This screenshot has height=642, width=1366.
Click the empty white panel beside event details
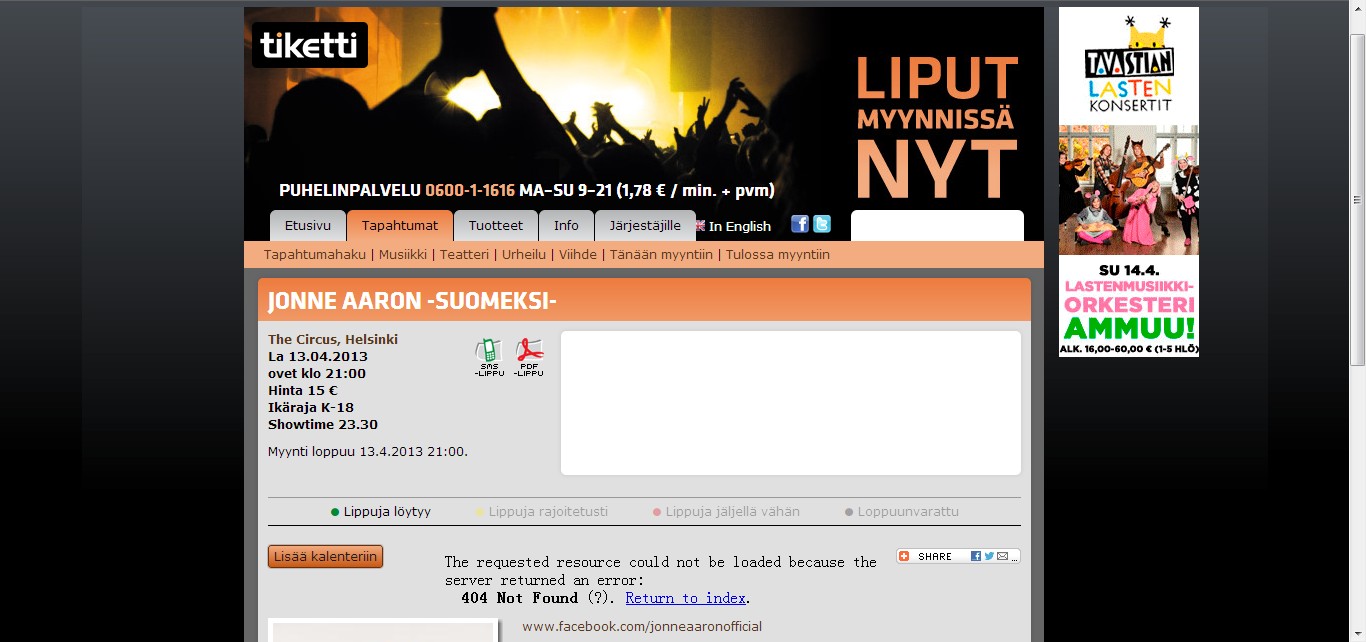coord(791,403)
